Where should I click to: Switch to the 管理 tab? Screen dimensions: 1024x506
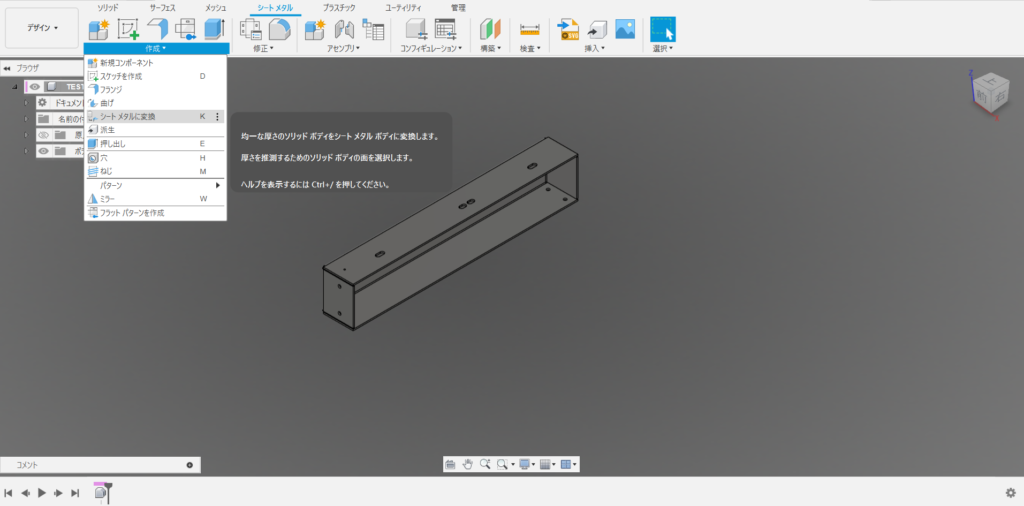[x=458, y=8]
